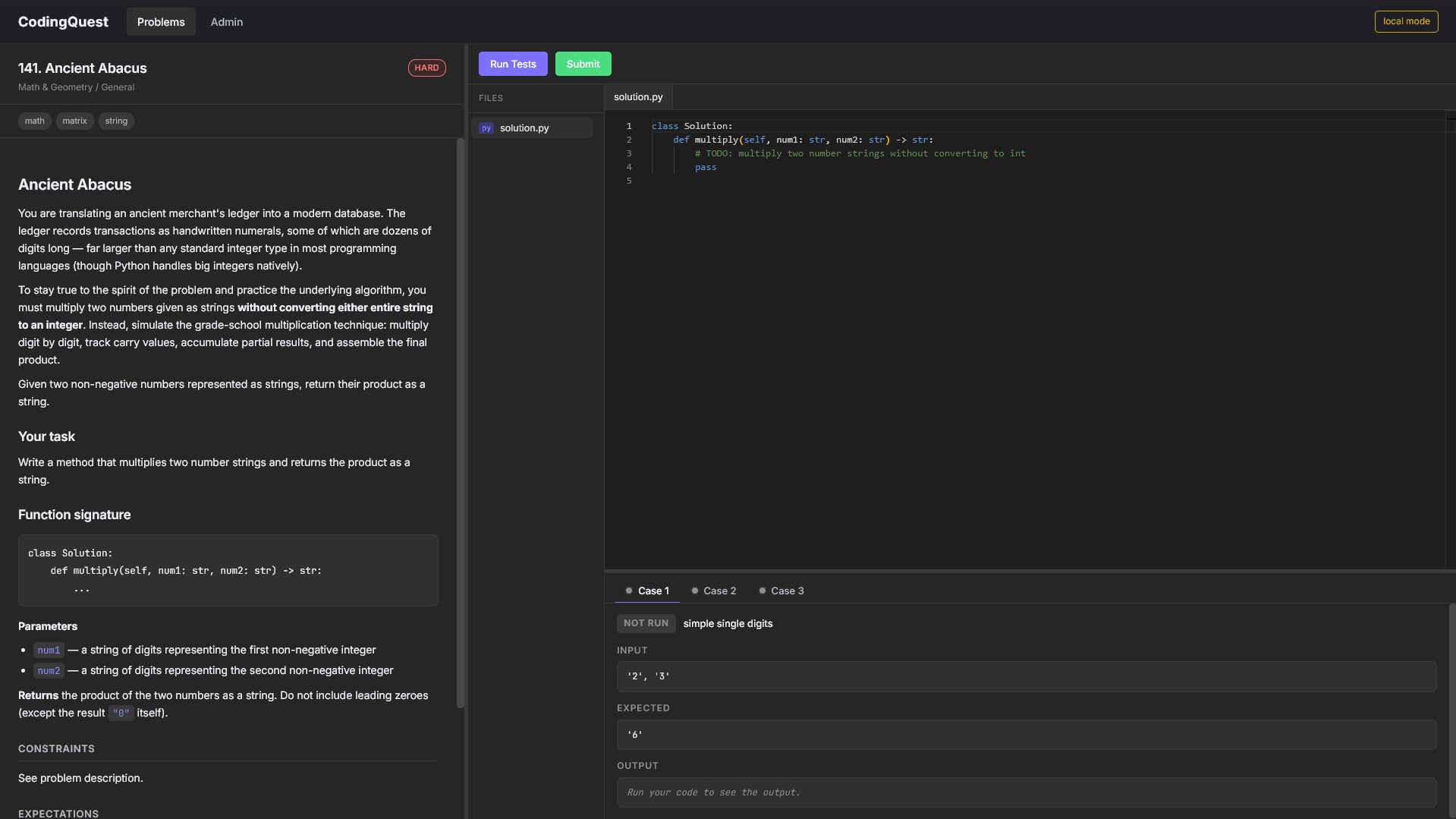Screen dimensions: 1456x819
Task: Click the local mode badge
Action: tap(1406, 21)
